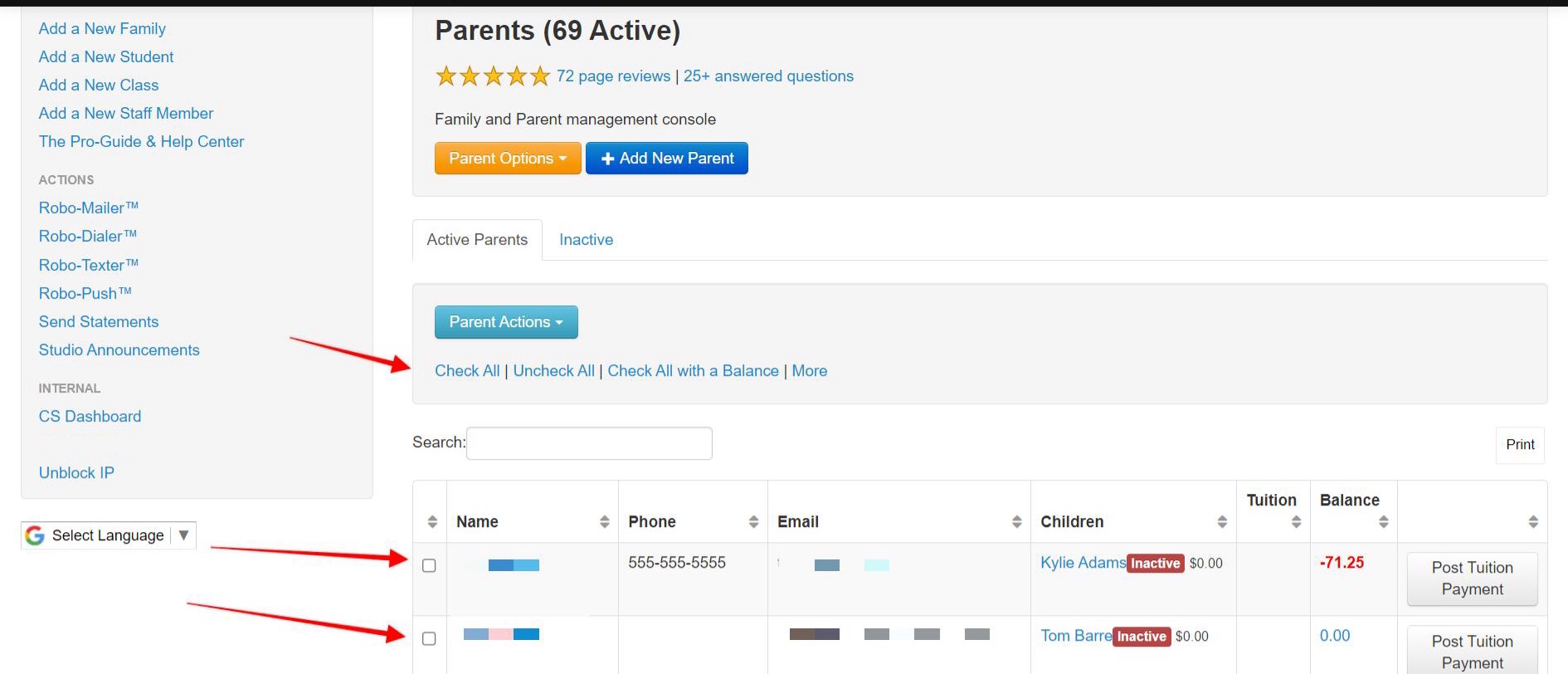Viewport: 1568px width, 674px height.
Task: Click the Check All link
Action: click(x=467, y=371)
